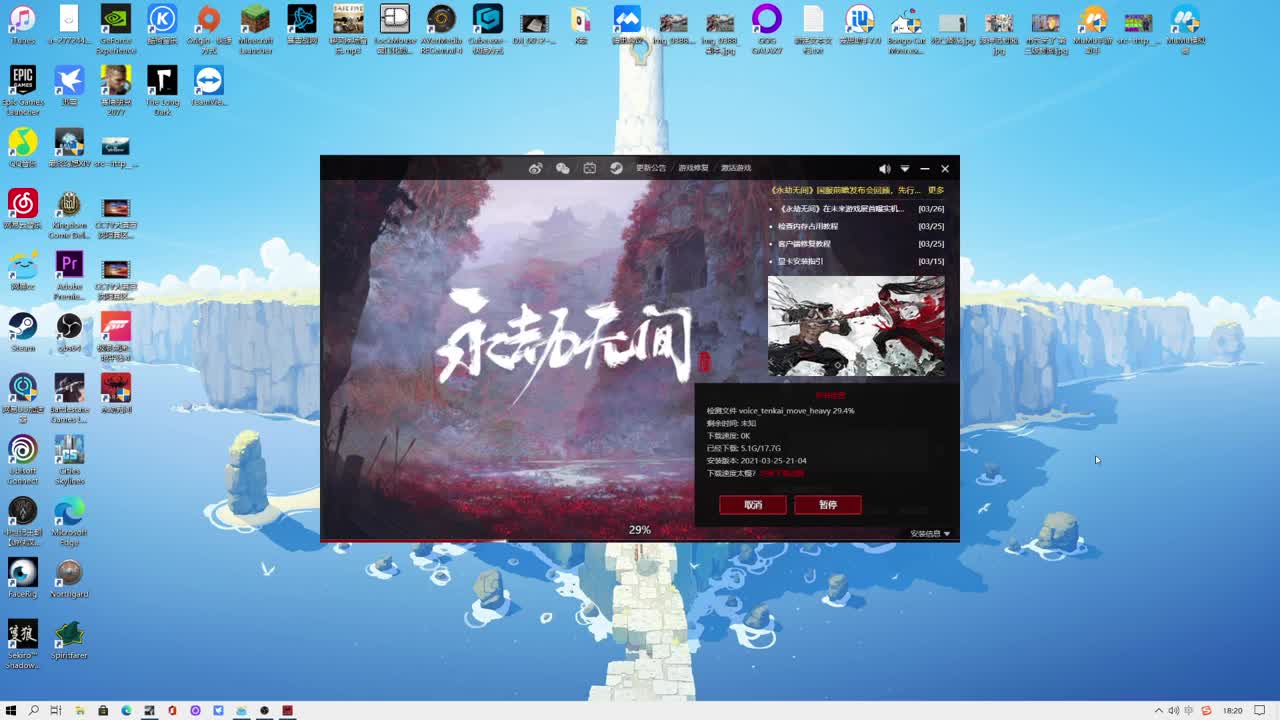Open The Long Dark desktop shortcut
1280x720 pixels.
[162, 90]
